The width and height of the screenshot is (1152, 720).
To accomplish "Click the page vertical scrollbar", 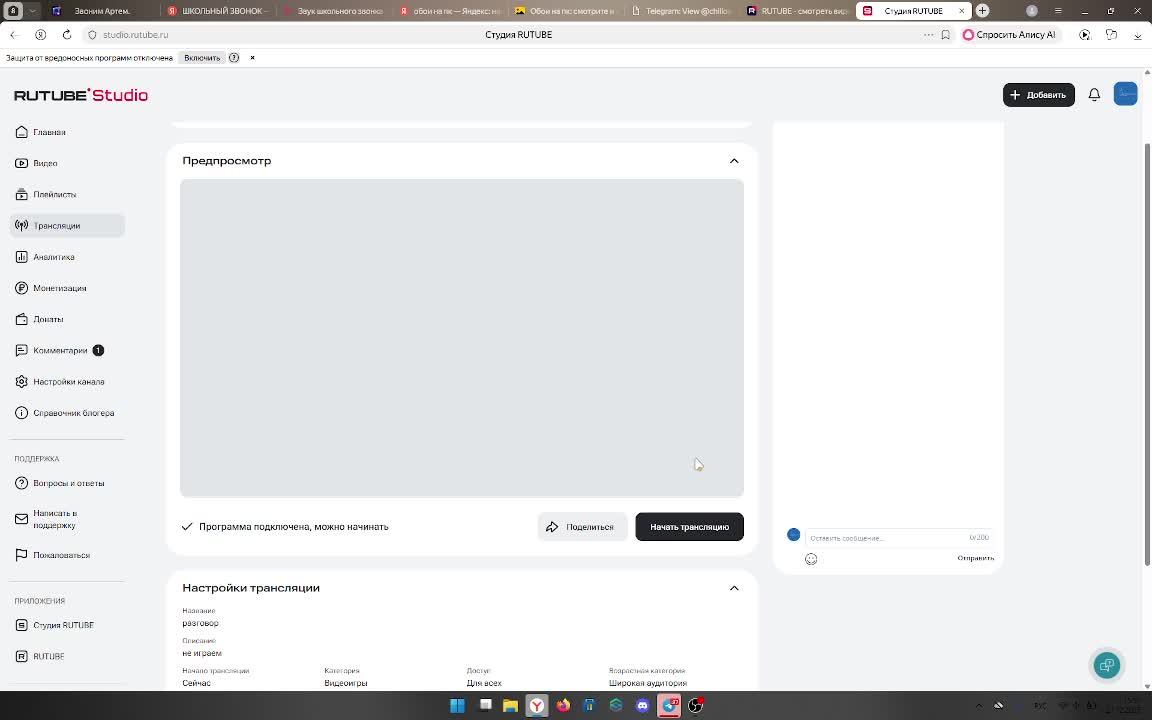I will click(1147, 353).
